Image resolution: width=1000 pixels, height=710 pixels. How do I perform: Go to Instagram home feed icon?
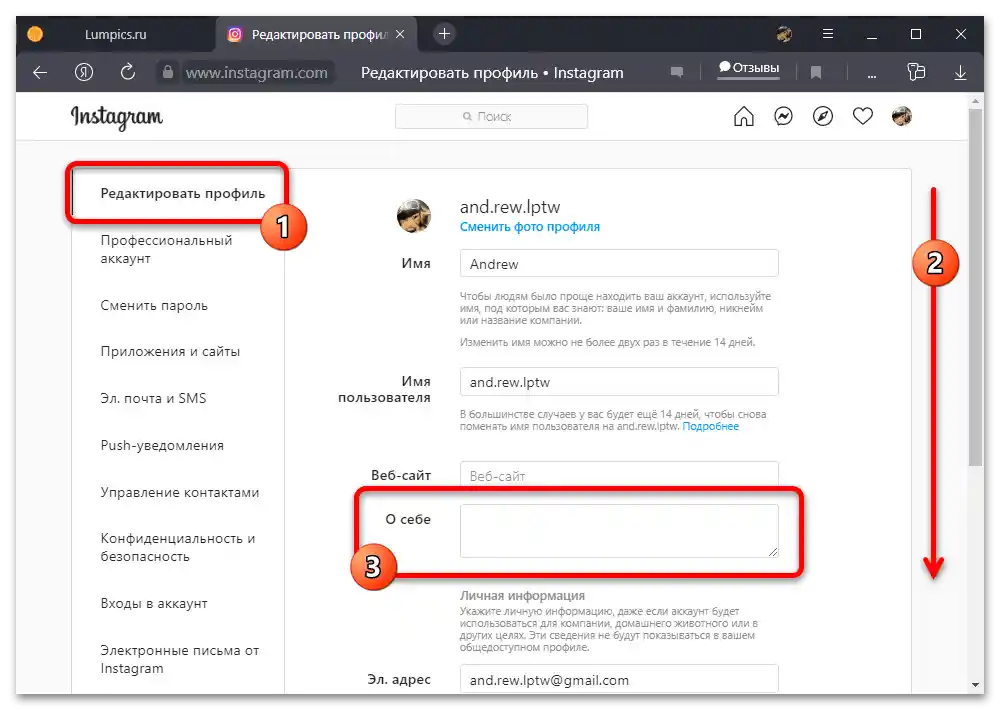tap(744, 116)
